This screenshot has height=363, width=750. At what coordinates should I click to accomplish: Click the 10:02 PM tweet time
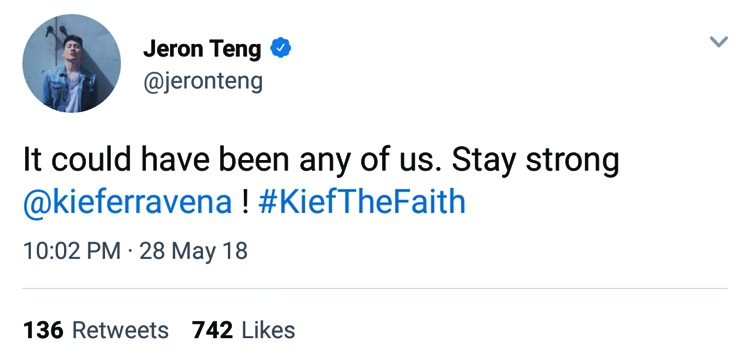click(72, 251)
